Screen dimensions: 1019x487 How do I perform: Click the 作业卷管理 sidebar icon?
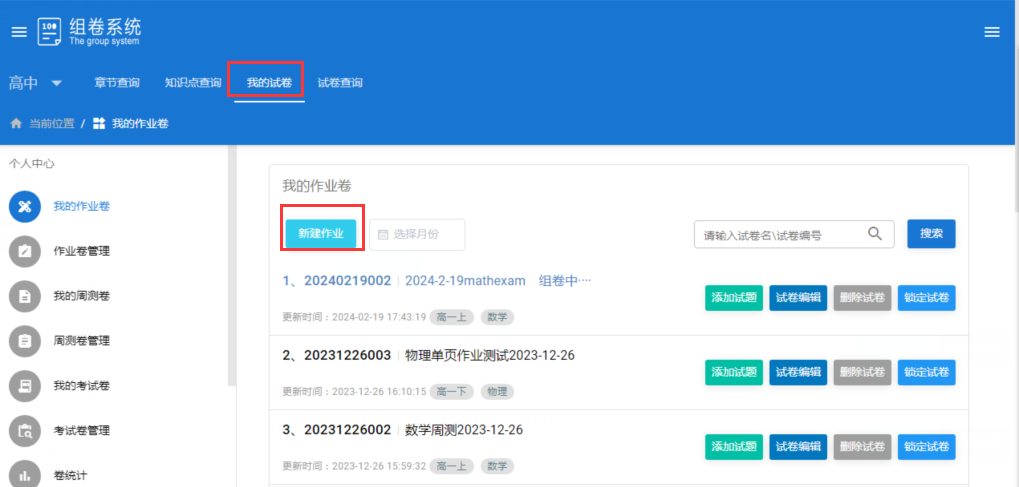[x=25, y=251]
